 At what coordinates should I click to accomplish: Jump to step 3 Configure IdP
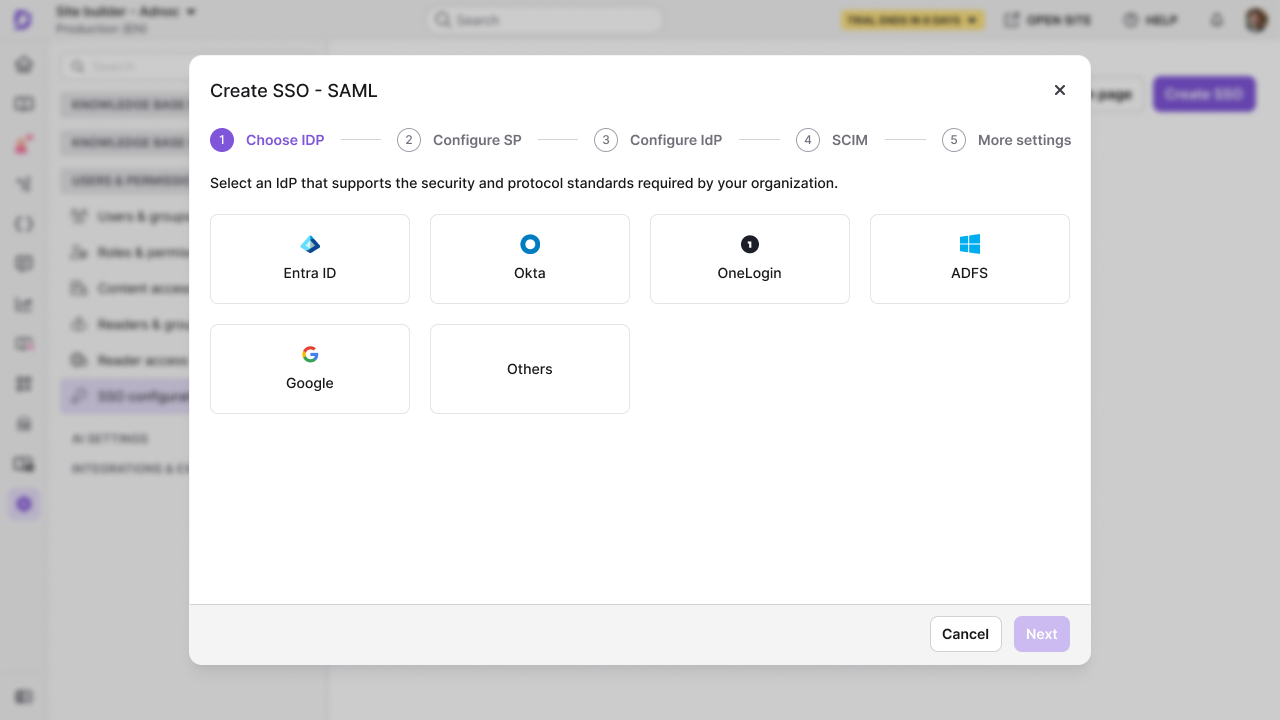(x=658, y=140)
